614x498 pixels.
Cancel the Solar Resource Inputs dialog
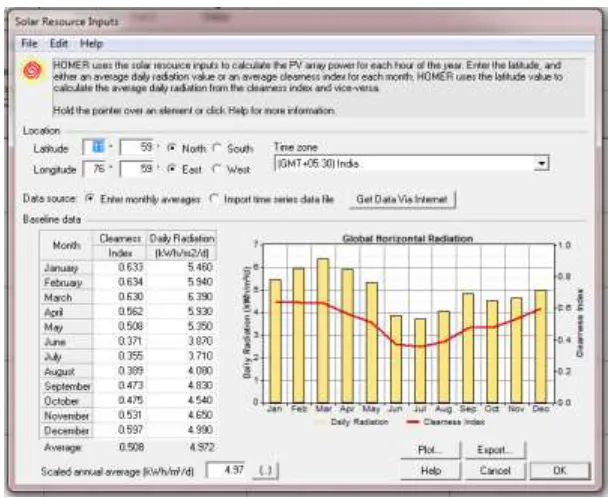click(495, 471)
